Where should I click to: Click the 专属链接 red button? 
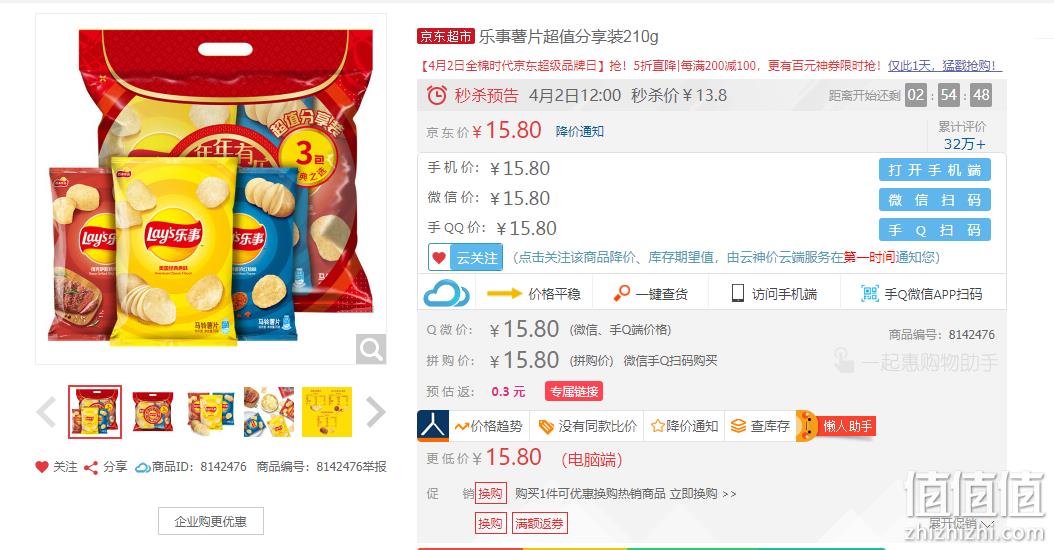pos(573,391)
